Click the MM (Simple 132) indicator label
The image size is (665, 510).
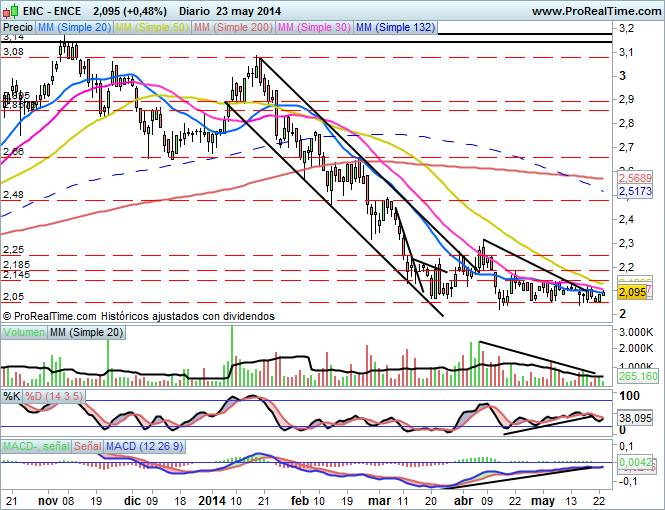click(397, 28)
